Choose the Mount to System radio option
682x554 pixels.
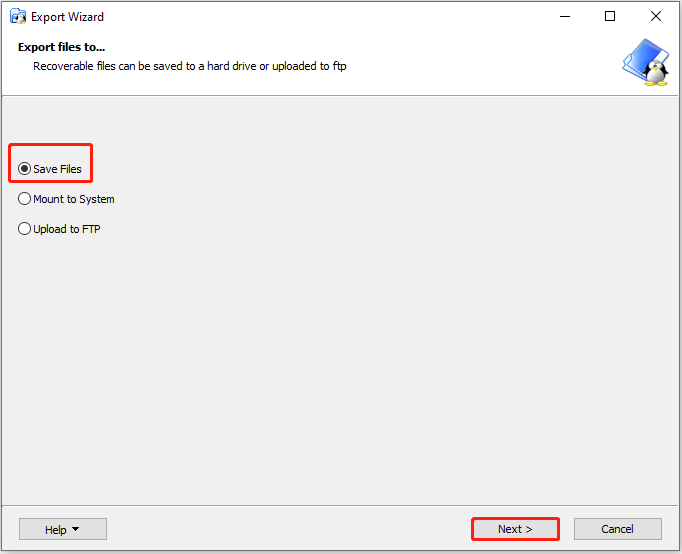(25, 199)
